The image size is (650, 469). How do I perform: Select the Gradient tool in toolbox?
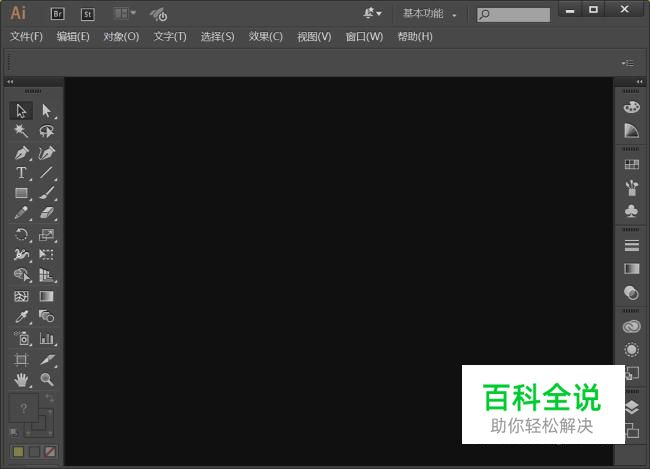coord(46,296)
